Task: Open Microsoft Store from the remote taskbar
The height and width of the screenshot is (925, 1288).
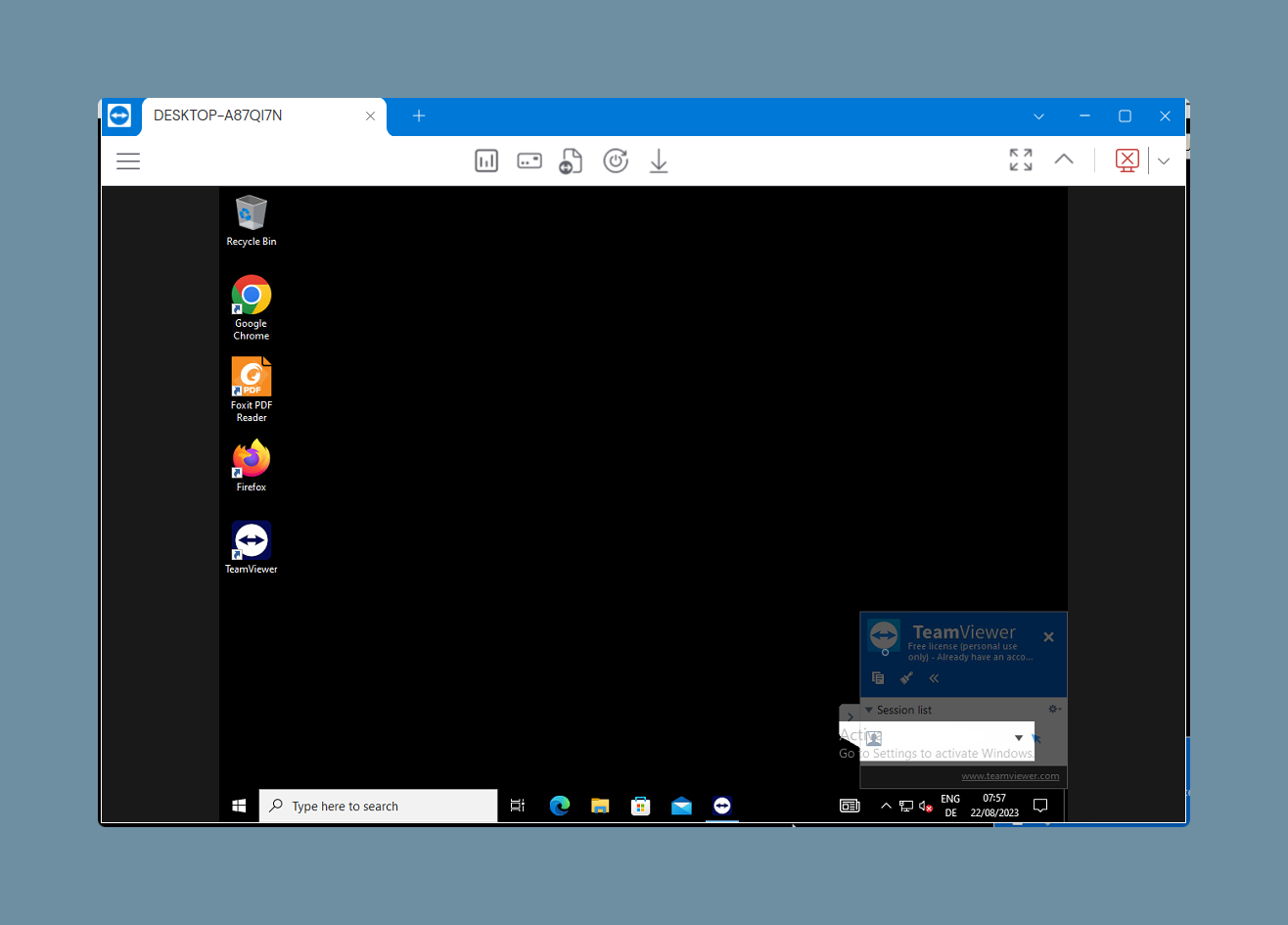Action: 641,806
